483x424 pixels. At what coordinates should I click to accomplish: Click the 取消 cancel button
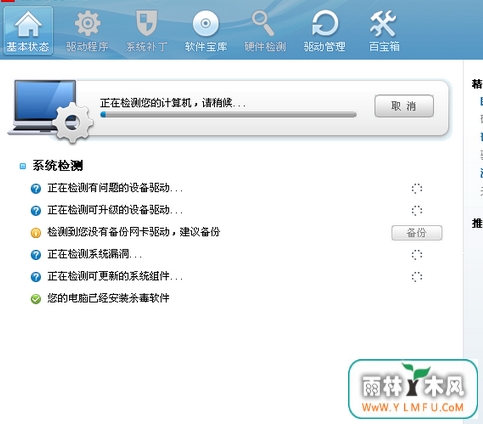[404, 106]
